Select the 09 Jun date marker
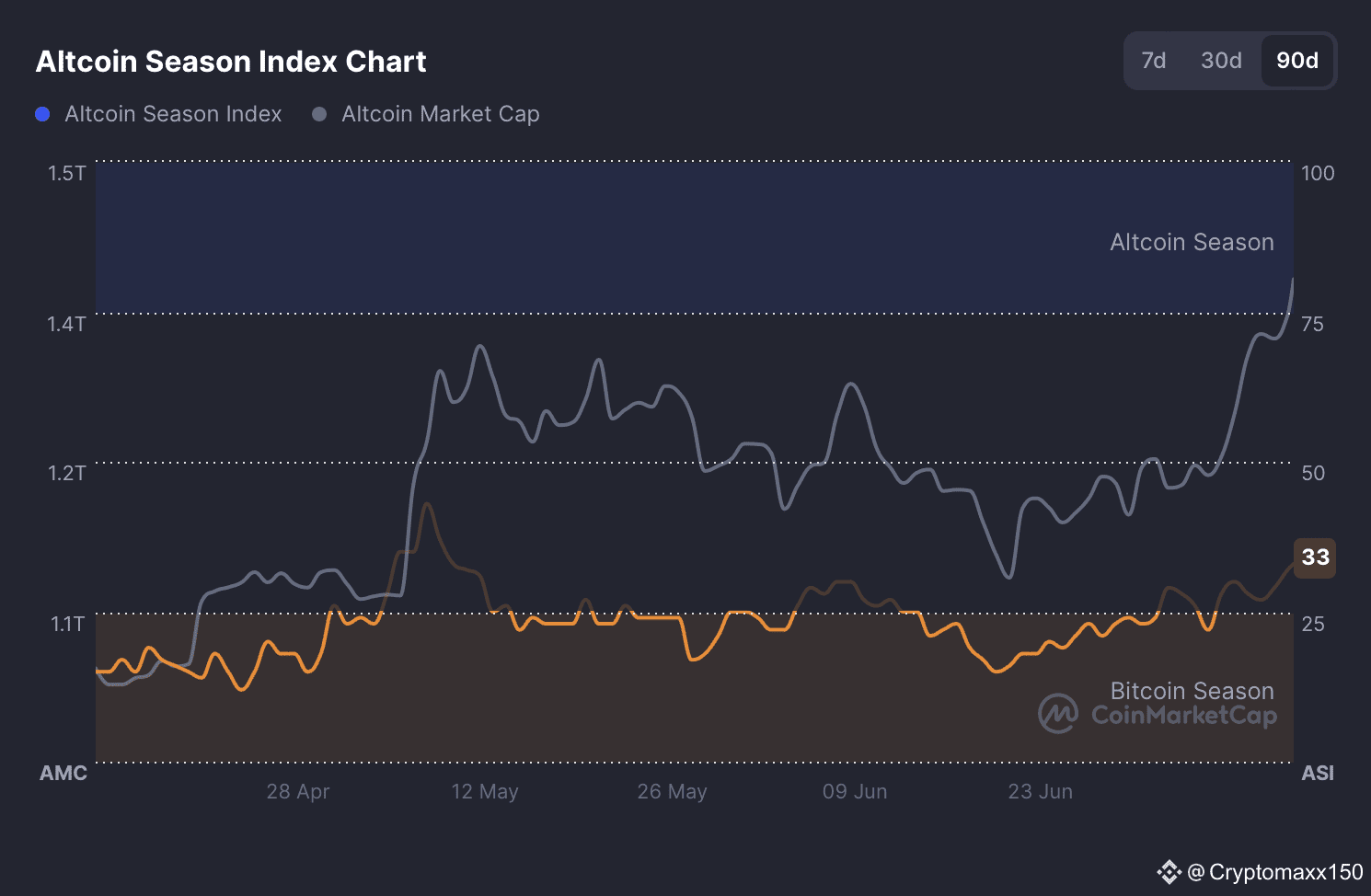This screenshot has width=1371, height=896. (x=855, y=791)
